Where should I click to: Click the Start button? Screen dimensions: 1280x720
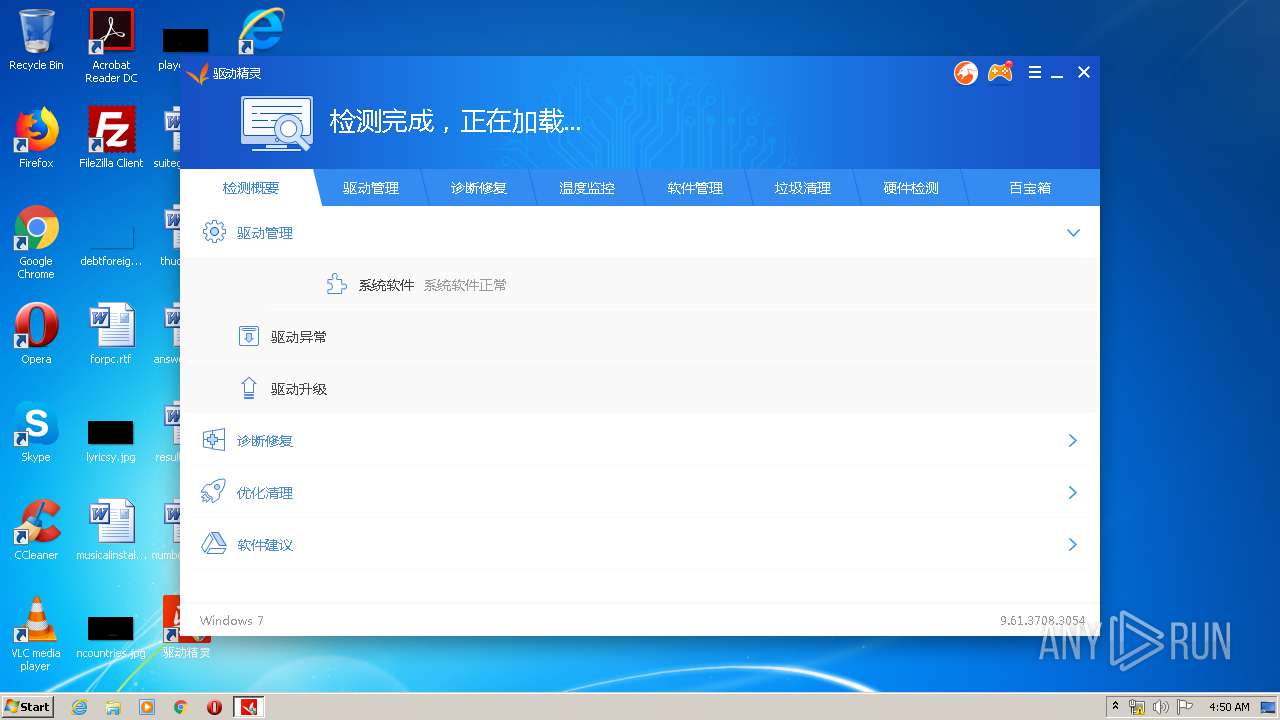(x=28, y=707)
